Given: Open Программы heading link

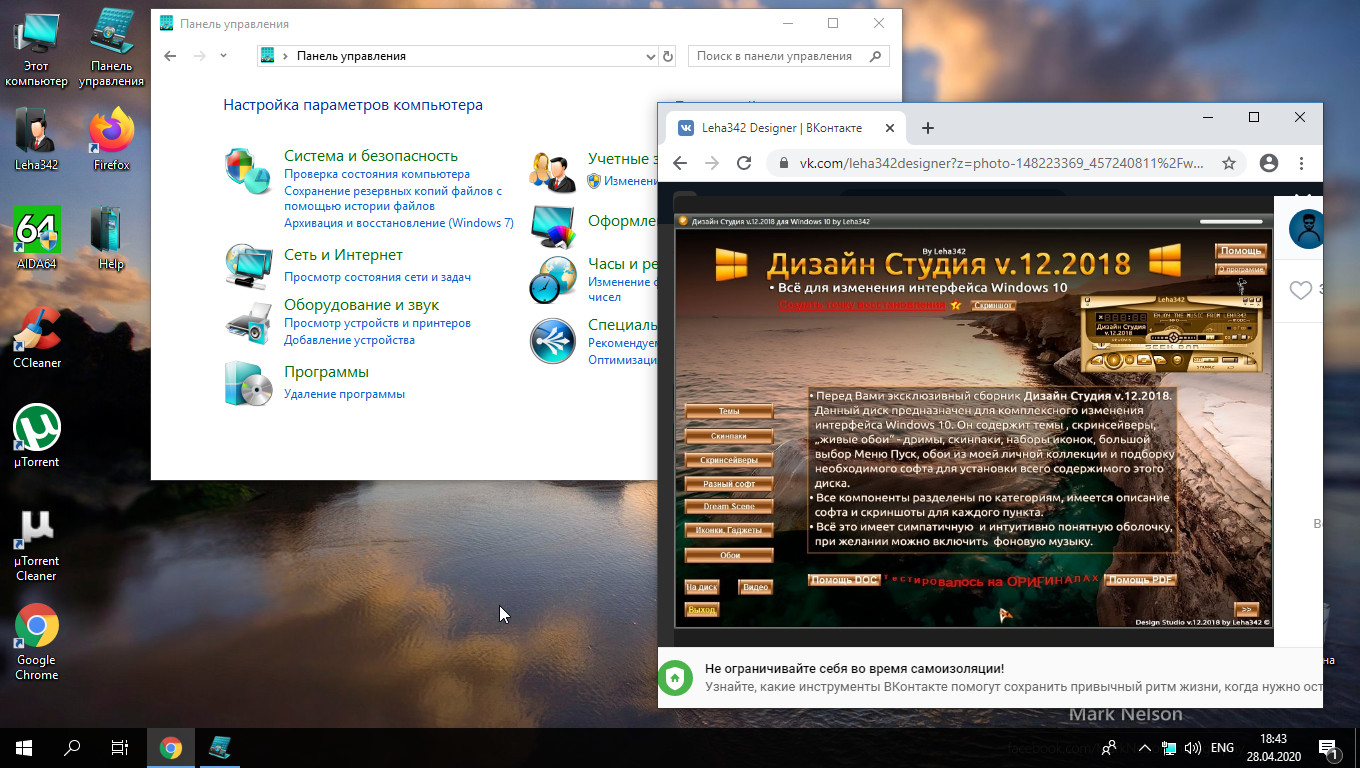Looking at the screenshot, I should (326, 372).
